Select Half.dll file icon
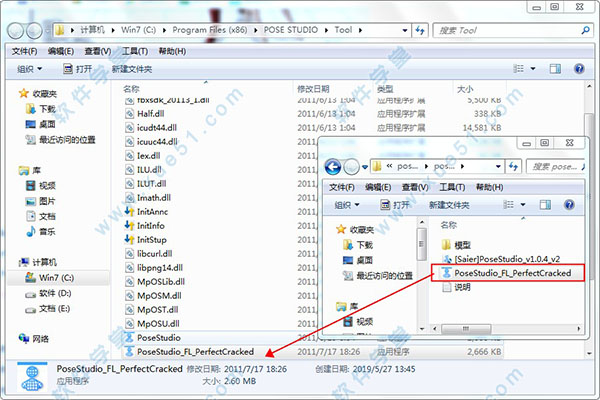The height and width of the screenshot is (400, 600). [x=129, y=114]
